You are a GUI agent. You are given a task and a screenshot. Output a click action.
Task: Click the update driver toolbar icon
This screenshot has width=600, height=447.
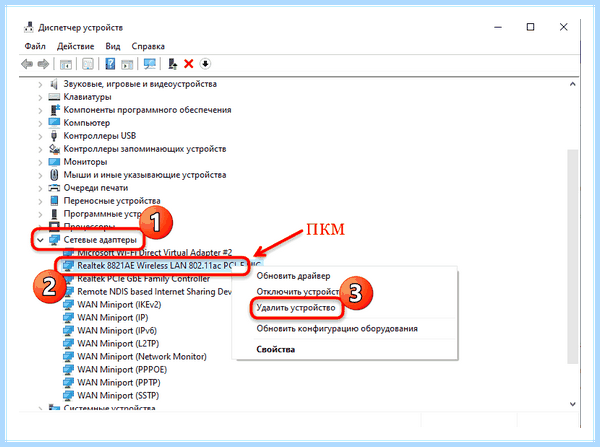(173, 64)
